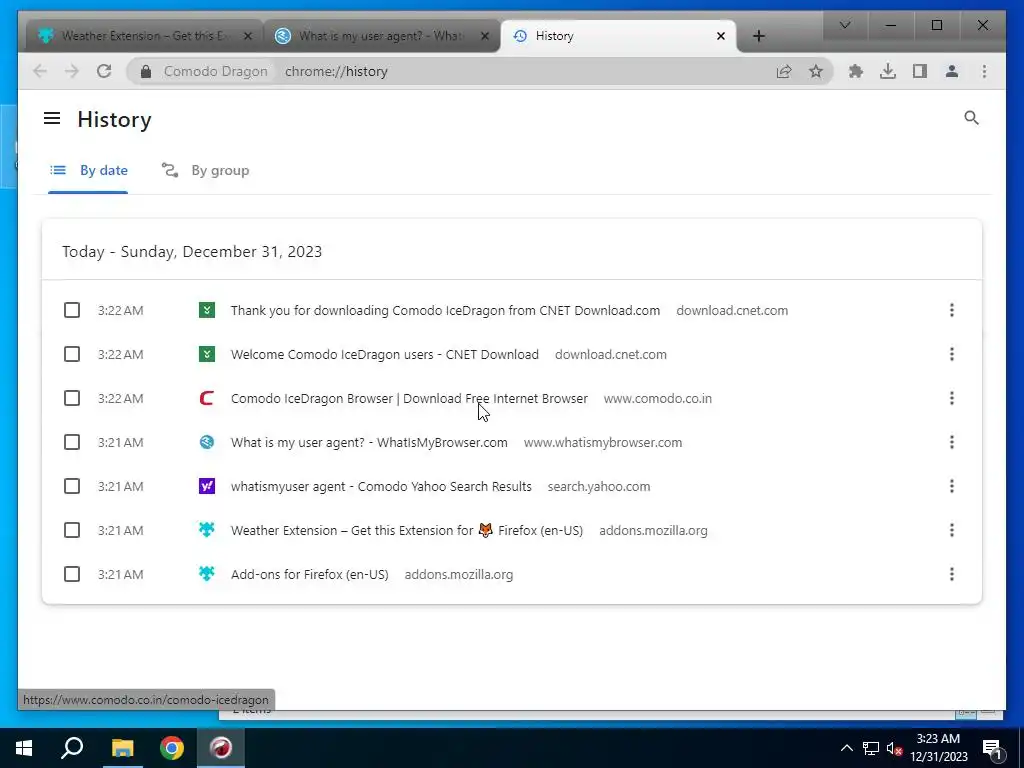This screenshot has width=1024, height=768.
Task: Open actions menu for 'Add-ons for Firefox' entry
Action: coord(952,574)
